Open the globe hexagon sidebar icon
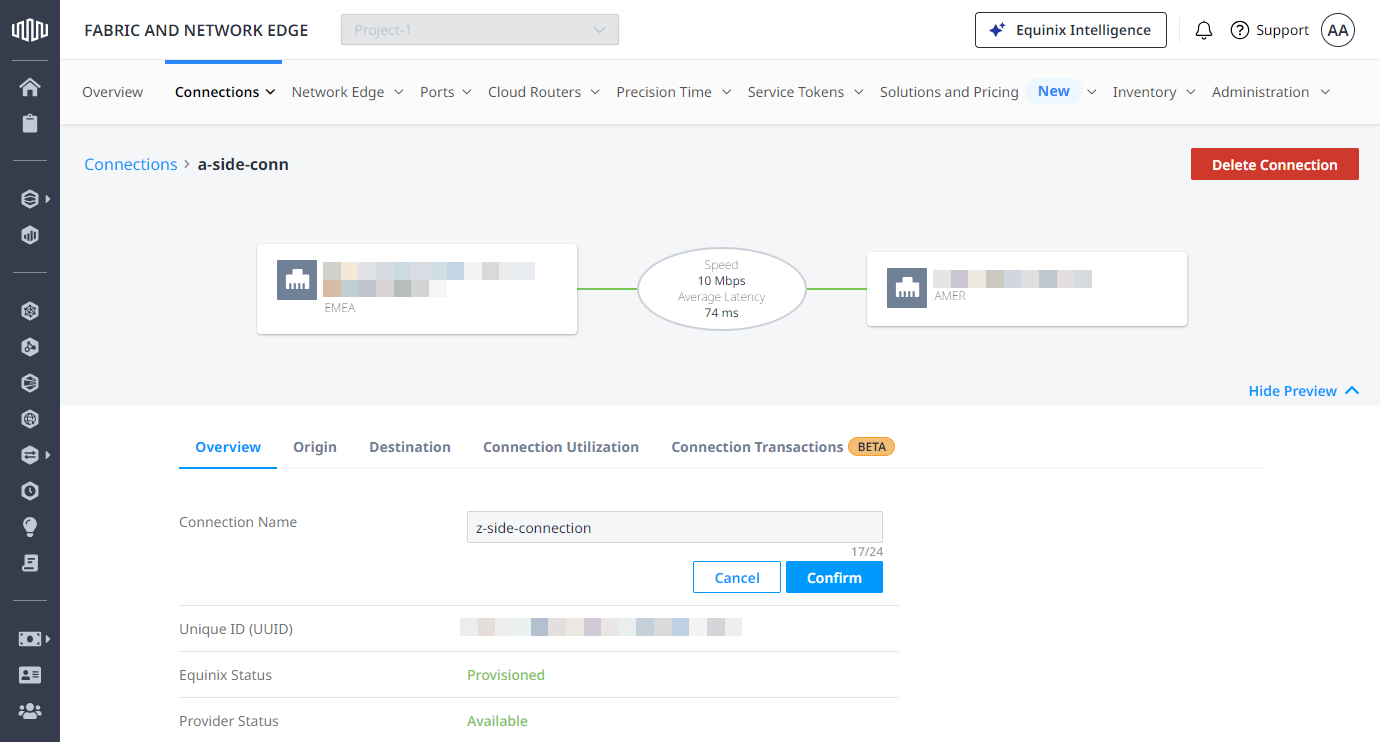This screenshot has height=742, width=1380. (30, 419)
